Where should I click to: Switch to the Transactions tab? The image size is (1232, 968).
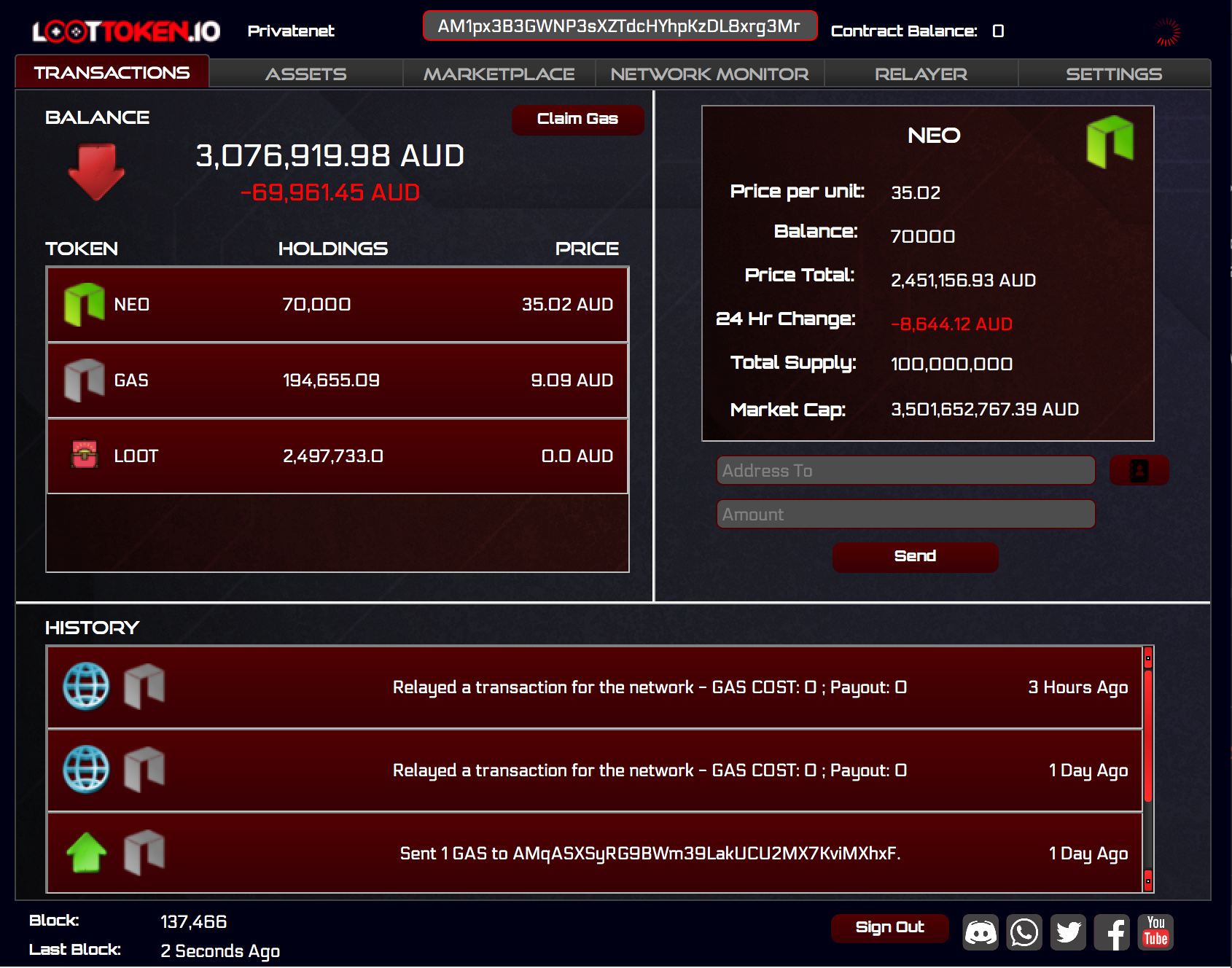pyautogui.click(x=112, y=72)
